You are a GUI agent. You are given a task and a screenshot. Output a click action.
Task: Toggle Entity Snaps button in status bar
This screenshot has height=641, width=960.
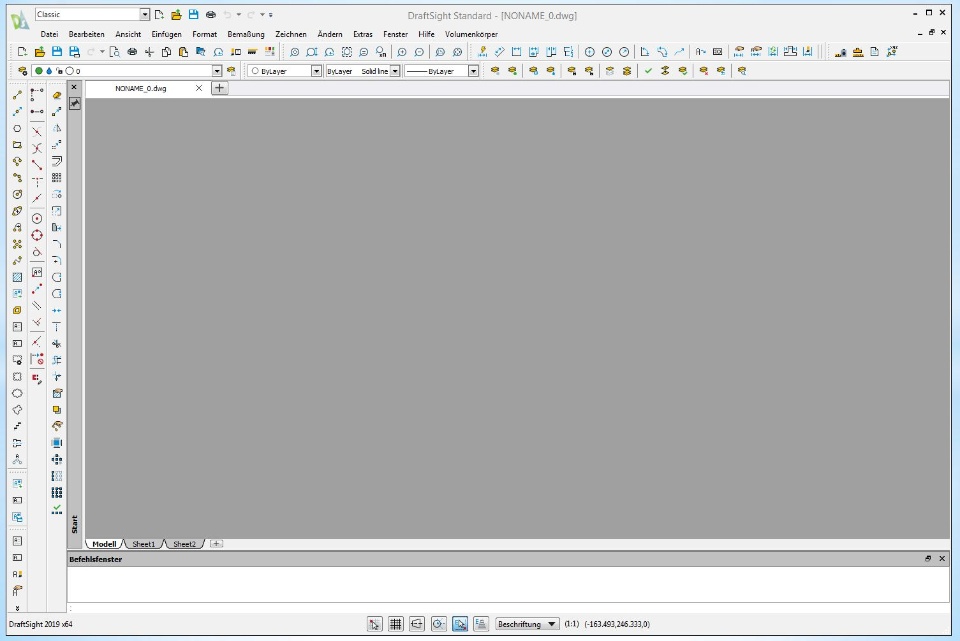[460, 624]
